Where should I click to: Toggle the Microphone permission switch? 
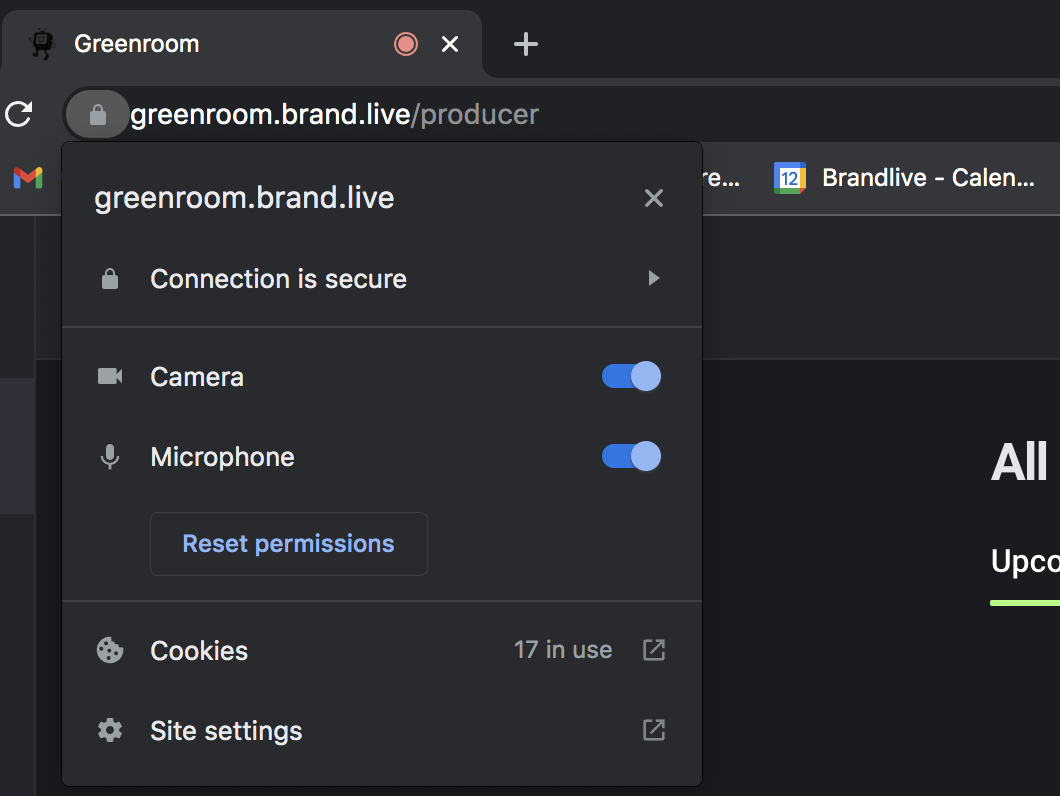[x=631, y=456]
